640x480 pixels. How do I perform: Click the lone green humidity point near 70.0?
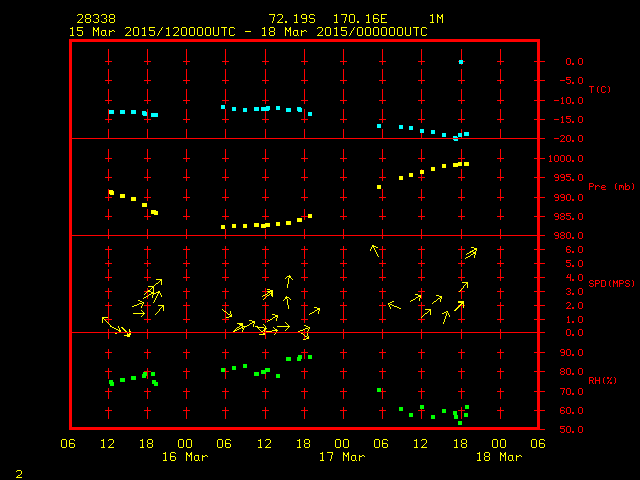click(379, 390)
